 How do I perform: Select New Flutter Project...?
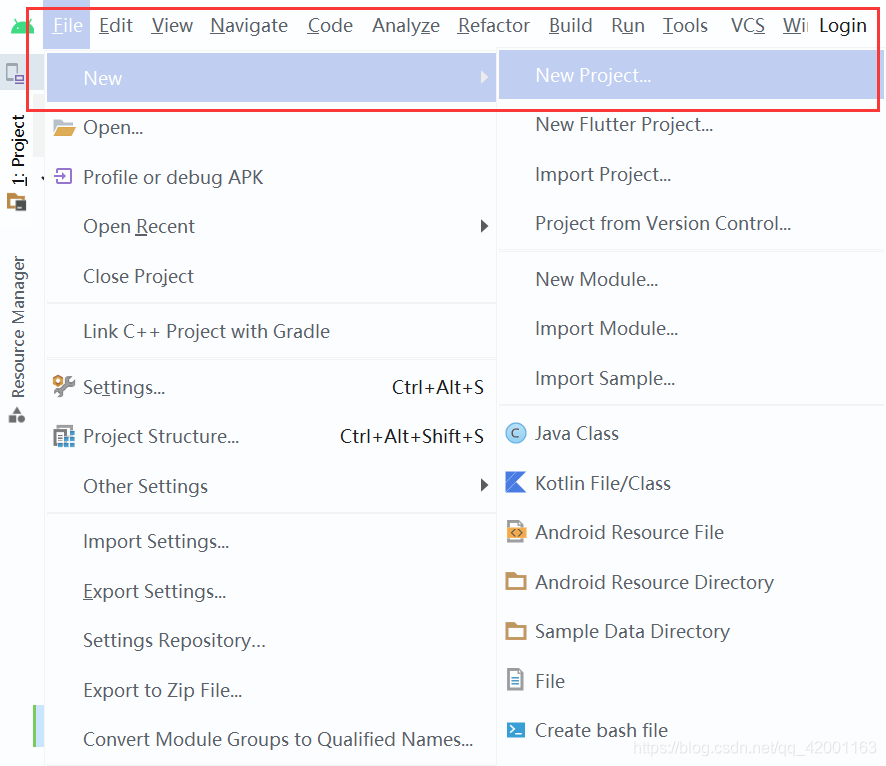point(691,124)
